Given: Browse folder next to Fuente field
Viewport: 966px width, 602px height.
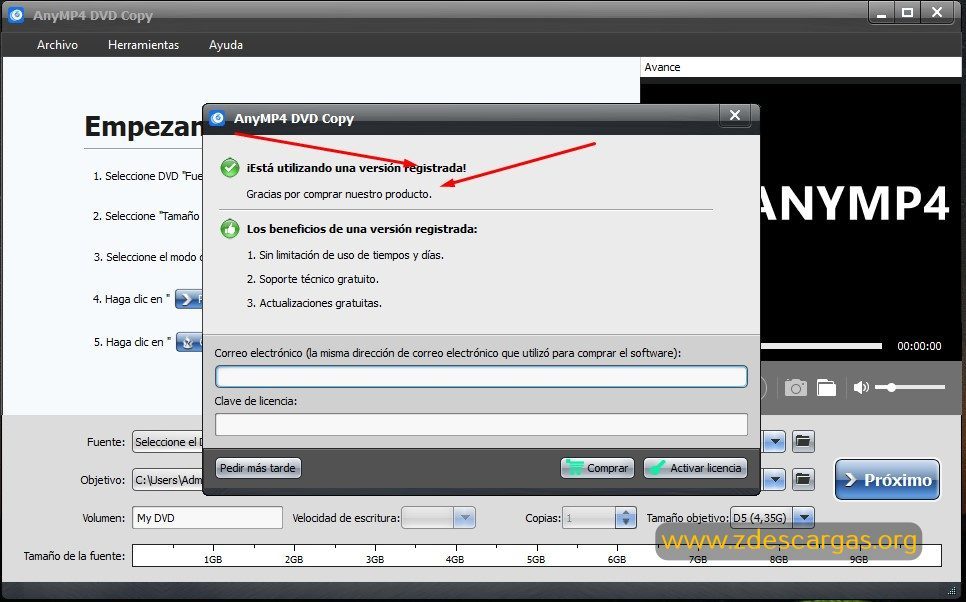Looking at the screenshot, I should [x=803, y=441].
